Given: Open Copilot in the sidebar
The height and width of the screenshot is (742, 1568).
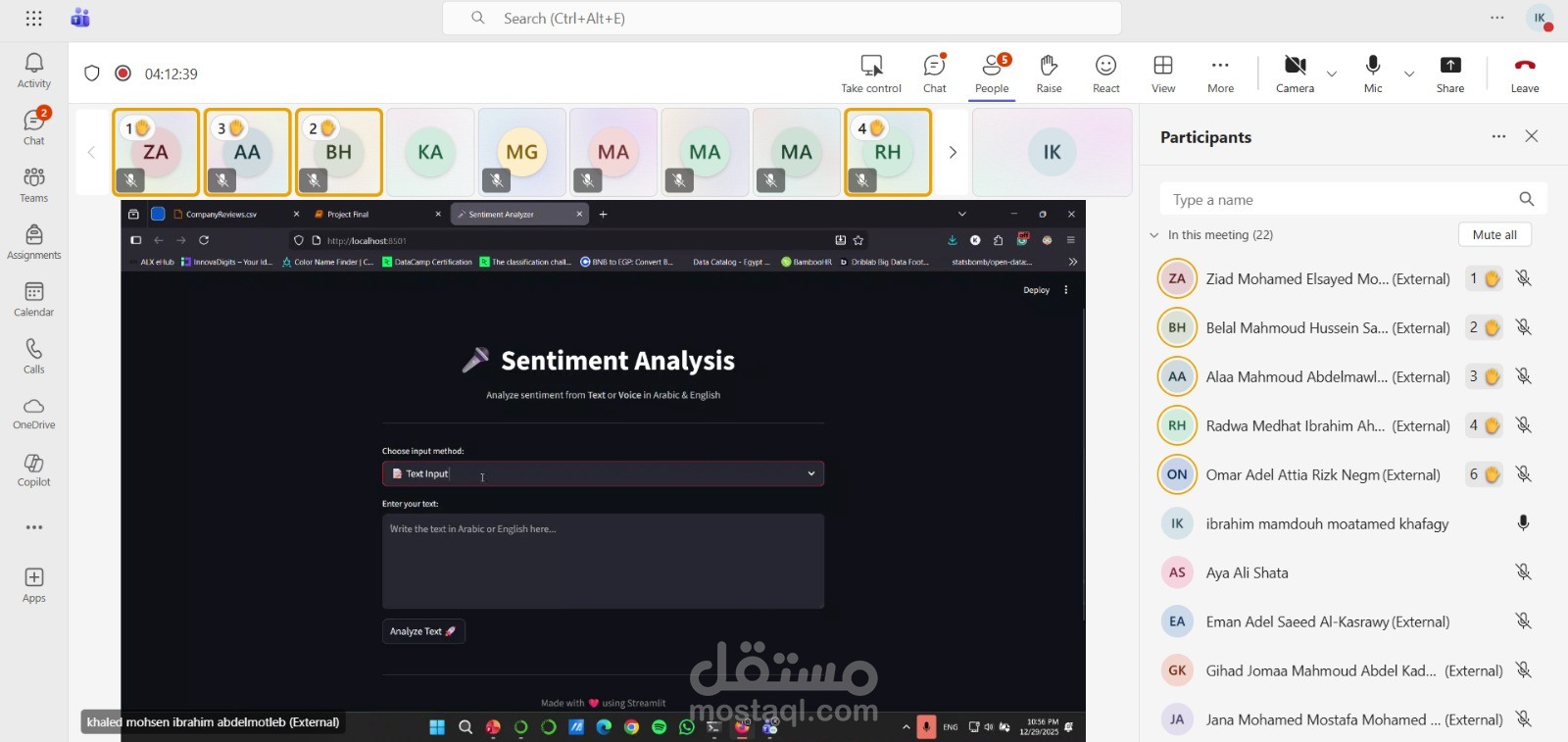Looking at the screenshot, I should (33, 470).
